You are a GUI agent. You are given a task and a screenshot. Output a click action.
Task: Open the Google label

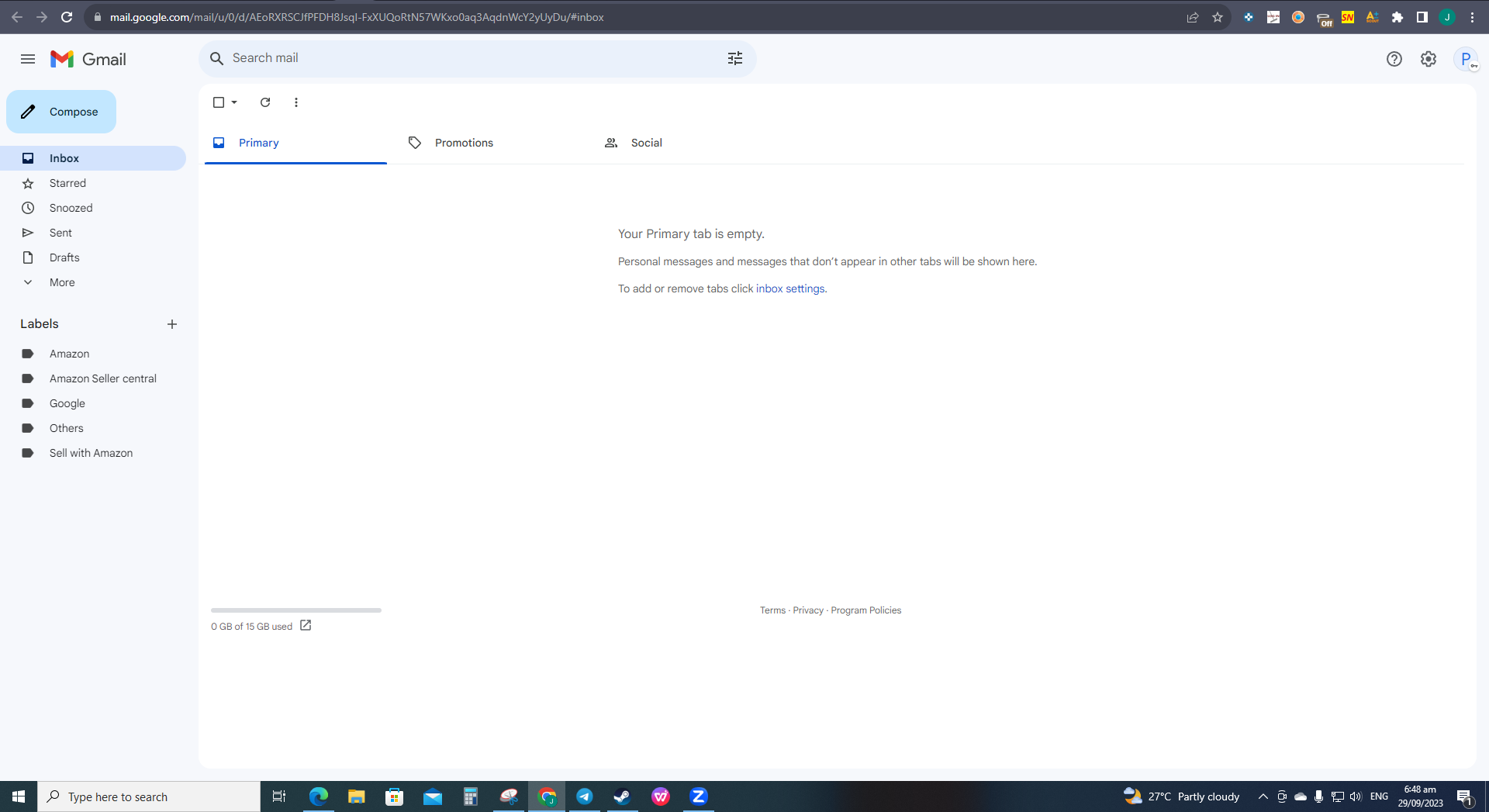coord(93,403)
